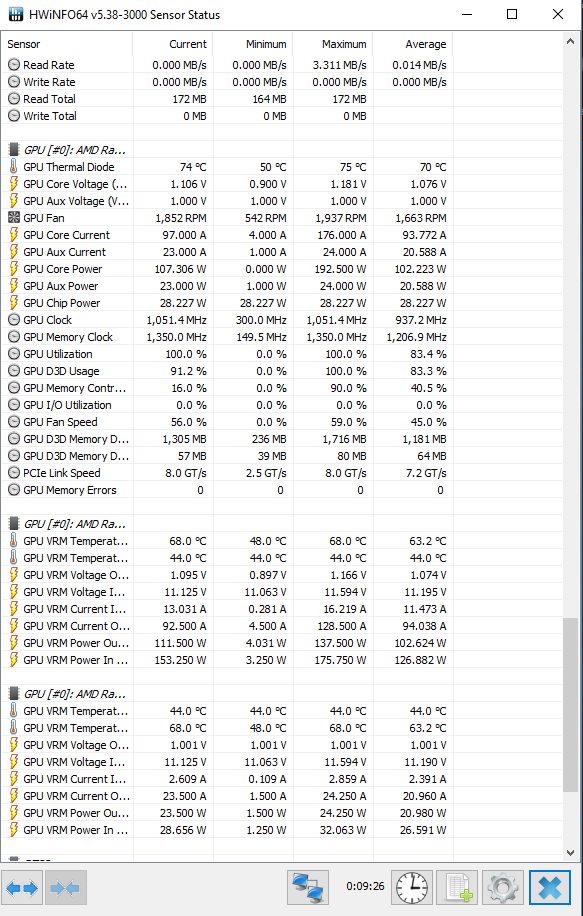Image resolution: width=583 pixels, height=916 pixels.
Task: Click the 1,716 MB maximum value
Action: coord(344,439)
